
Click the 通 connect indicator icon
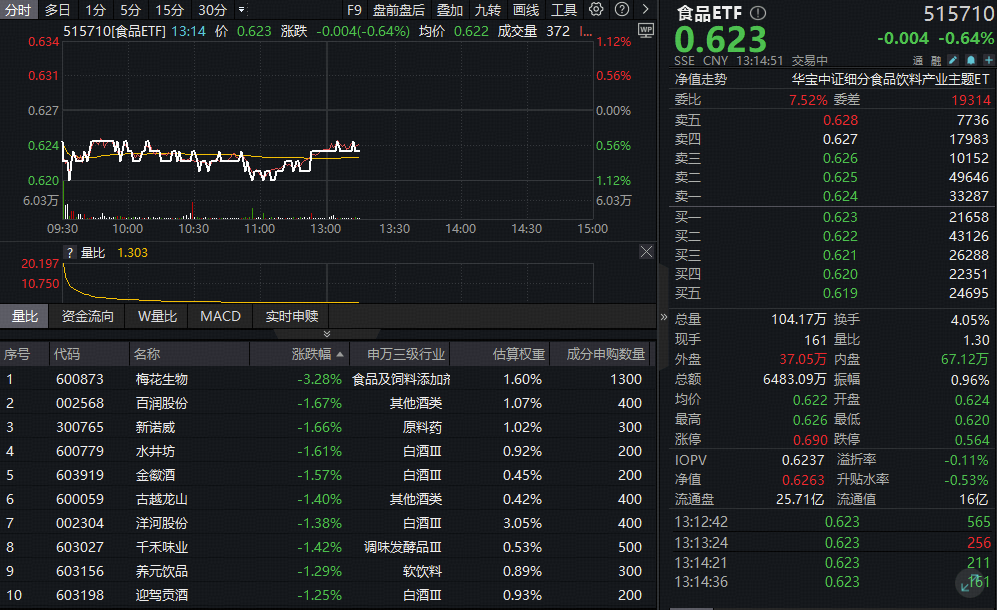917,60
